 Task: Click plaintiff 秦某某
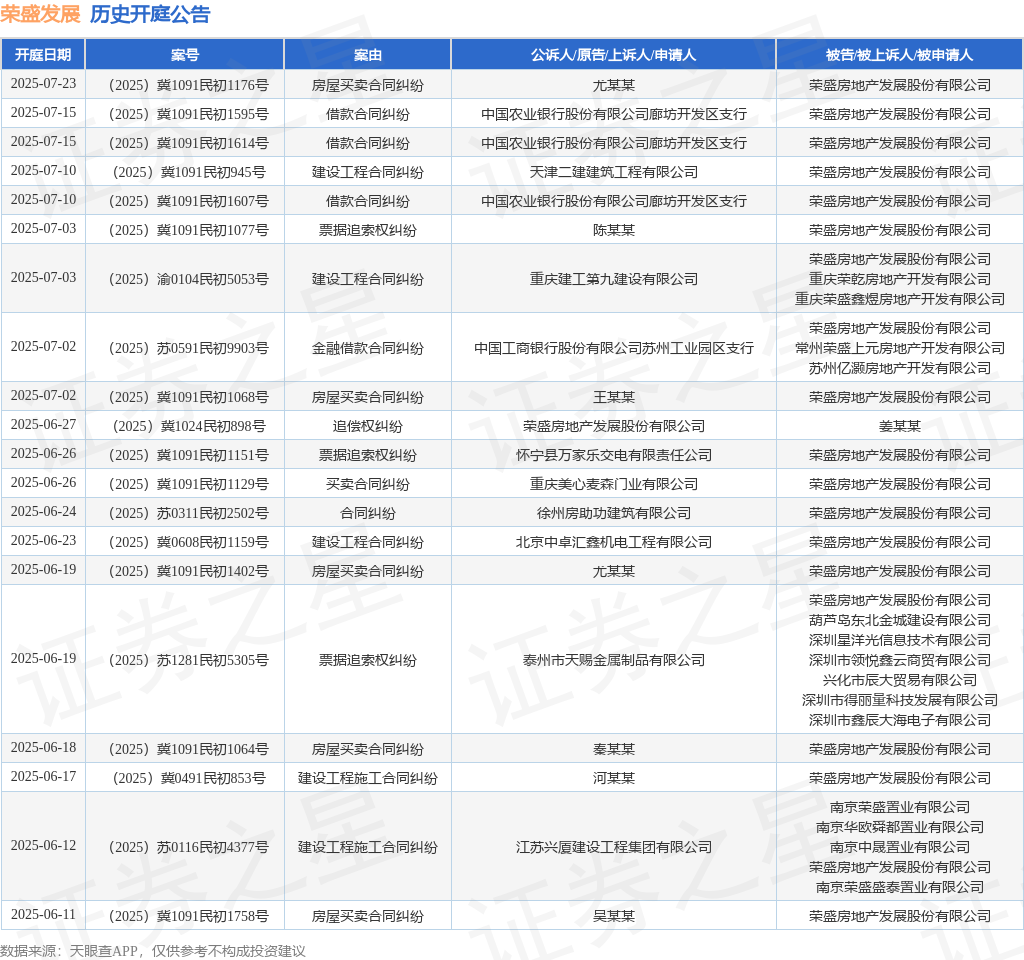click(x=613, y=749)
